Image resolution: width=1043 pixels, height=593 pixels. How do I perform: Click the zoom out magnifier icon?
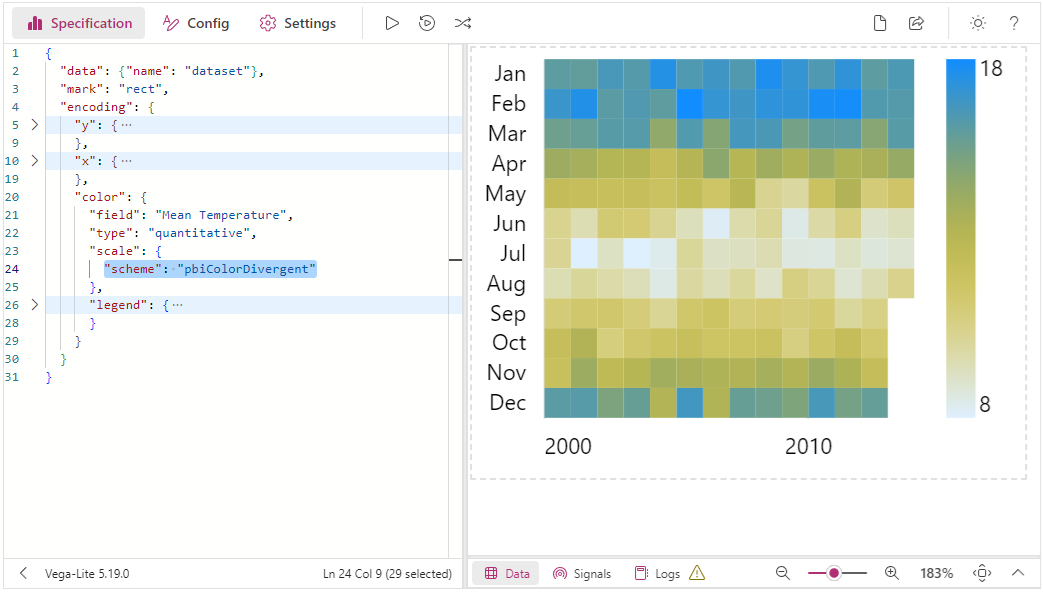point(783,573)
